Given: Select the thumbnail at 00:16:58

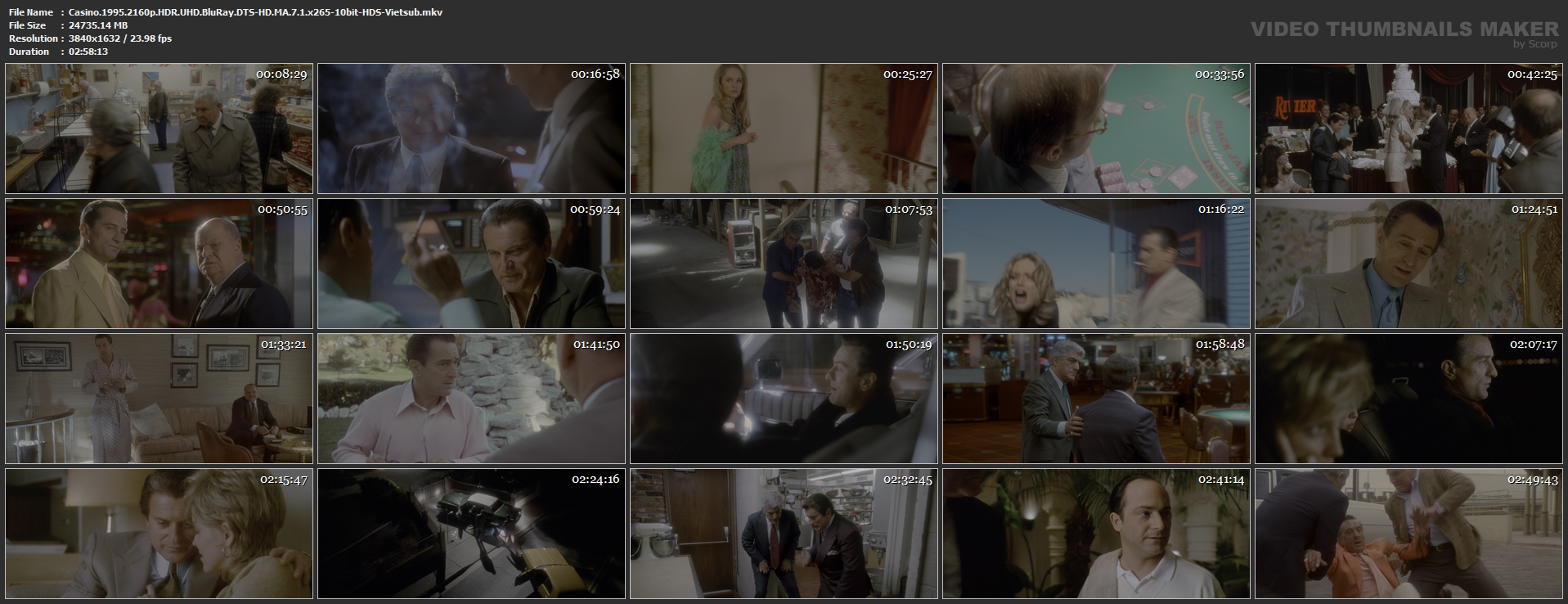Looking at the screenshot, I should point(472,128).
